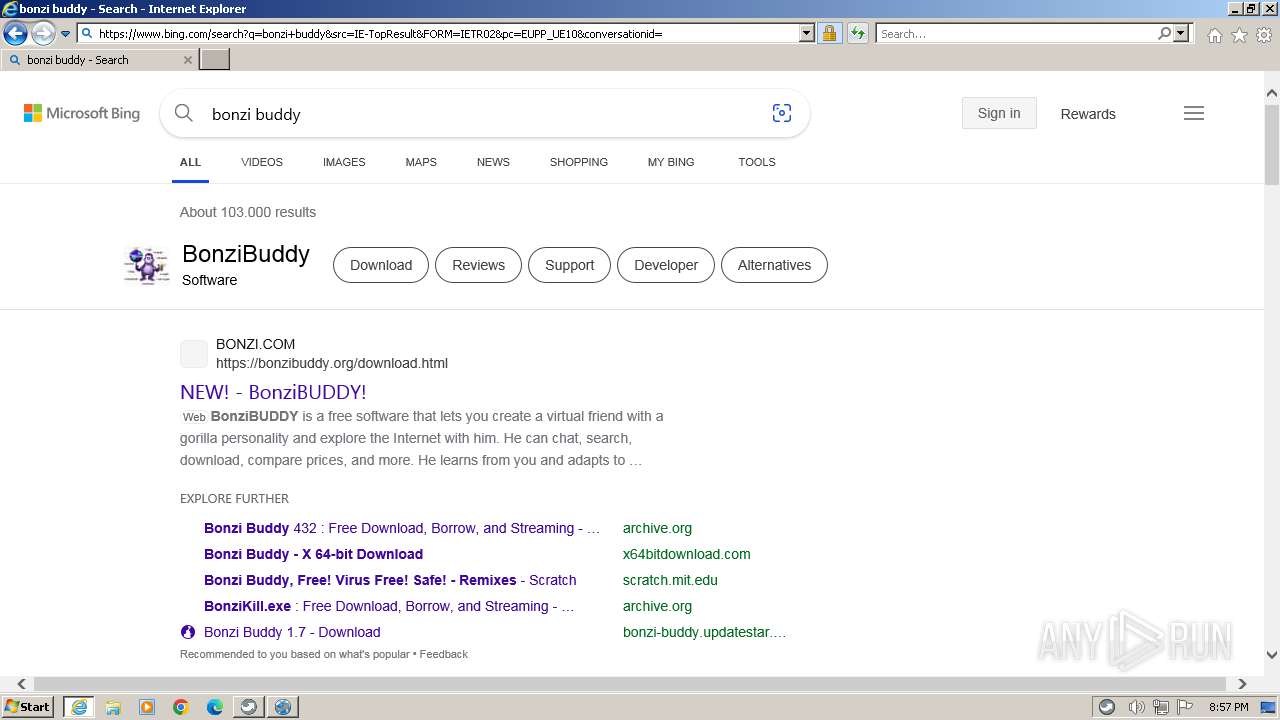Open File Explorer folder taskbar icon
Viewport: 1280px width, 720px height.
[113, 707]
